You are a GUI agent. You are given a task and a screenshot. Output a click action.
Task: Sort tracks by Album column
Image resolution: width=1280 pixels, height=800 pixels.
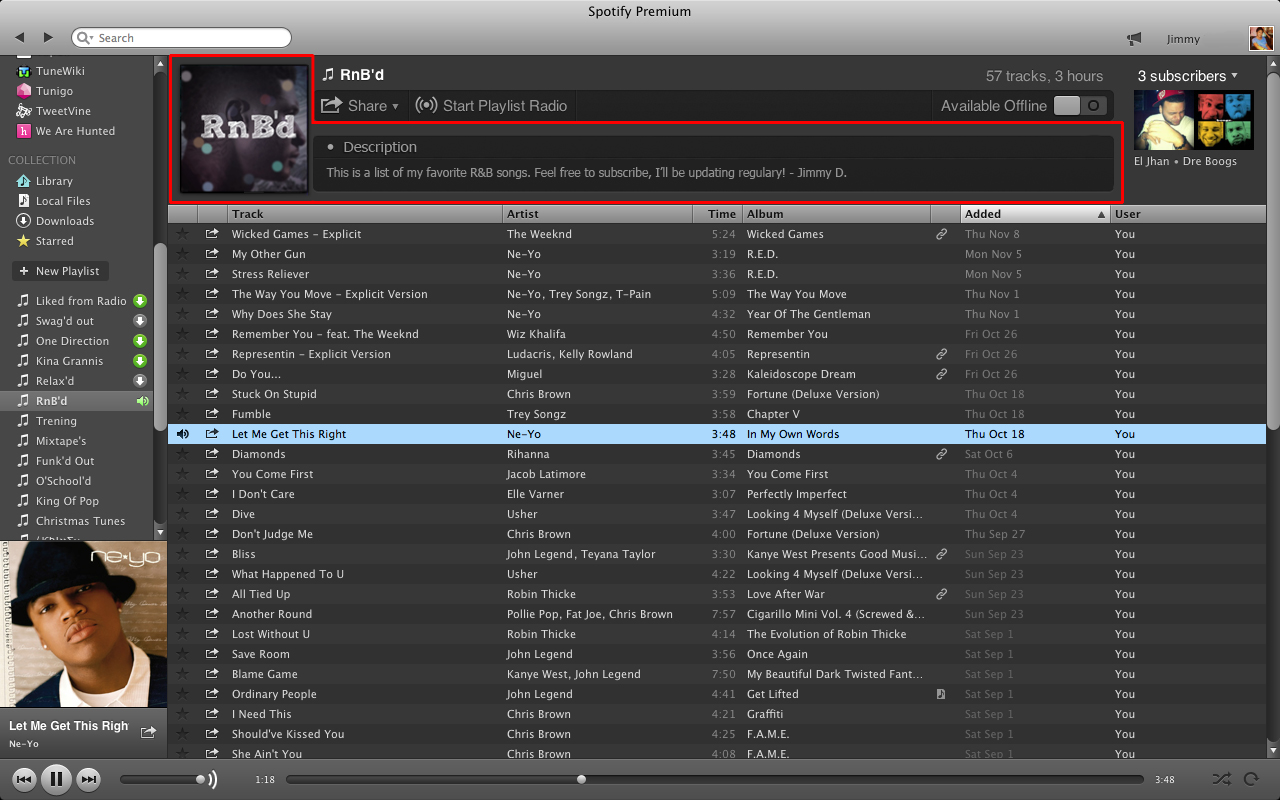coord(836,214)
